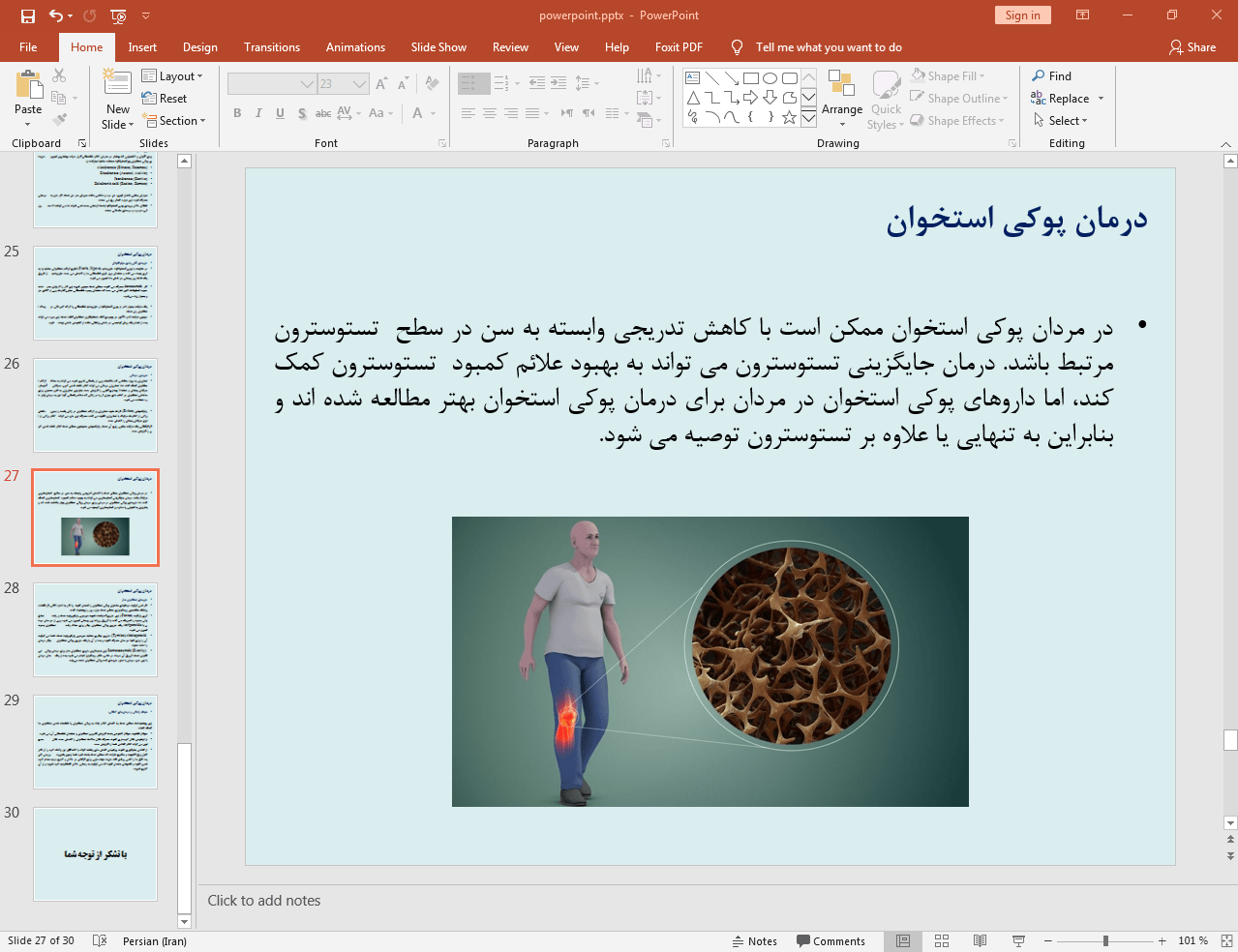Toggle the Comments pane in status bar
The height and width of the screenshot is (952, 1238).
tap(830, 940)
